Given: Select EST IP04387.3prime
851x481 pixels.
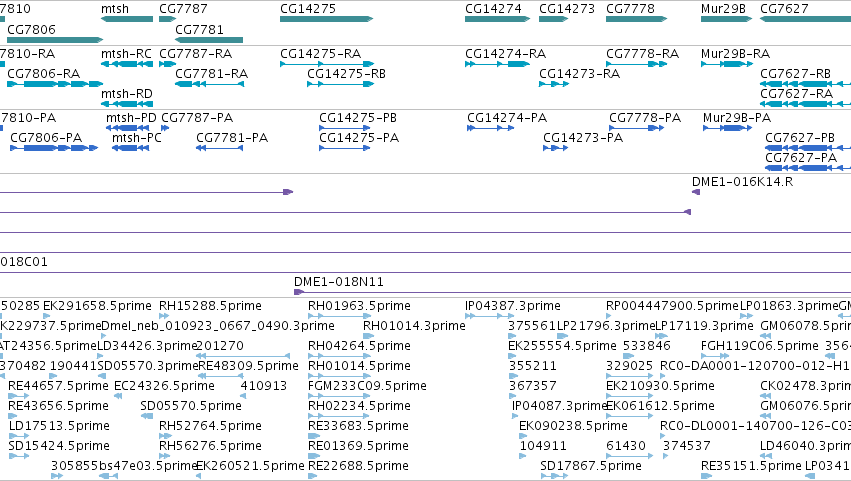Looking at the screenshot, I should point(490,316).
